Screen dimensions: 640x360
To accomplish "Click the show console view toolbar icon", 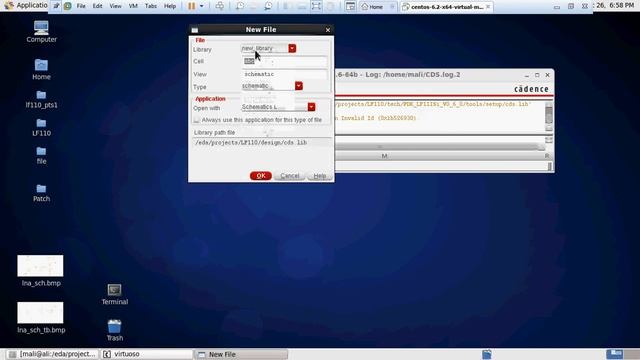I will click(x=350, y=6).
